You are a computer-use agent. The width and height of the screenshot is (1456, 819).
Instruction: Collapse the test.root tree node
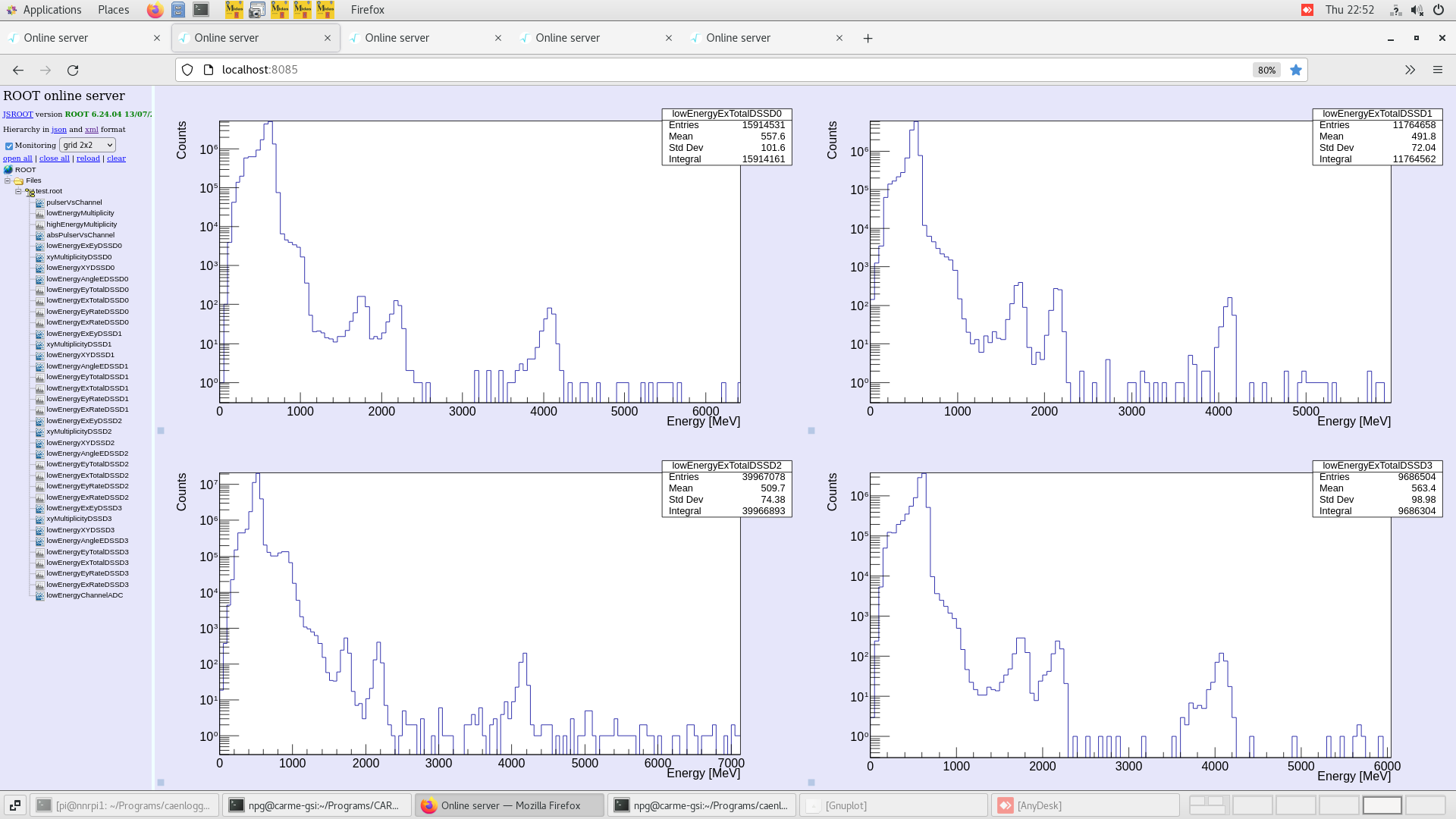coord(17,191)
